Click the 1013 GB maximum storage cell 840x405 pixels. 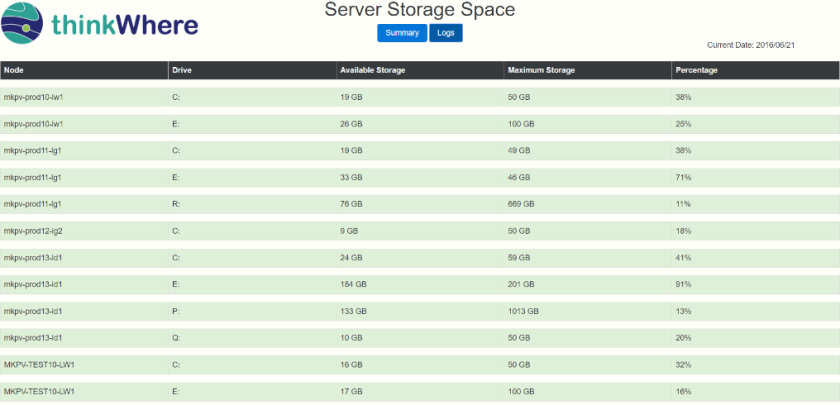click(x=588, y=311)
